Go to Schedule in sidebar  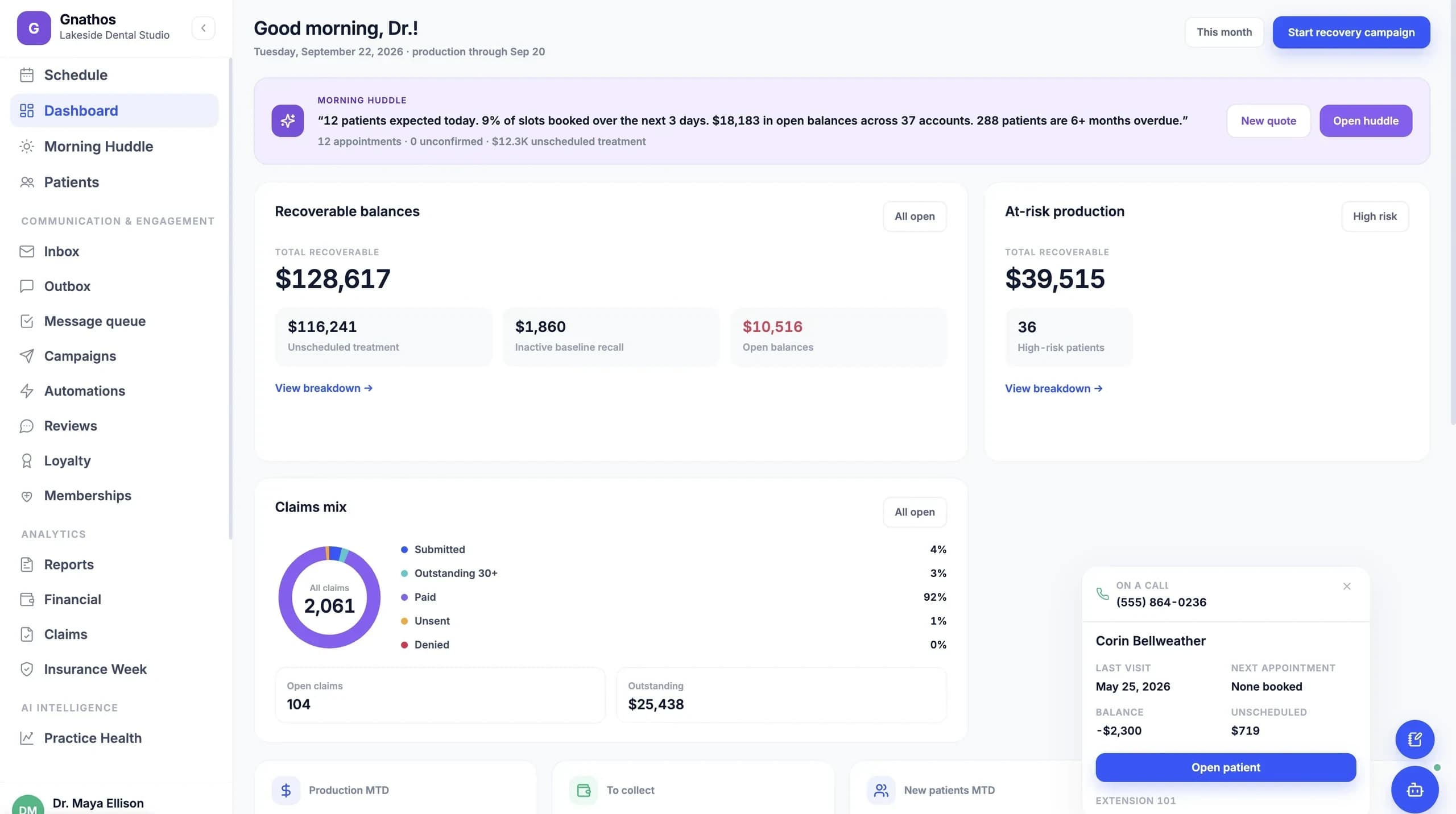click(x=114, y=75)
